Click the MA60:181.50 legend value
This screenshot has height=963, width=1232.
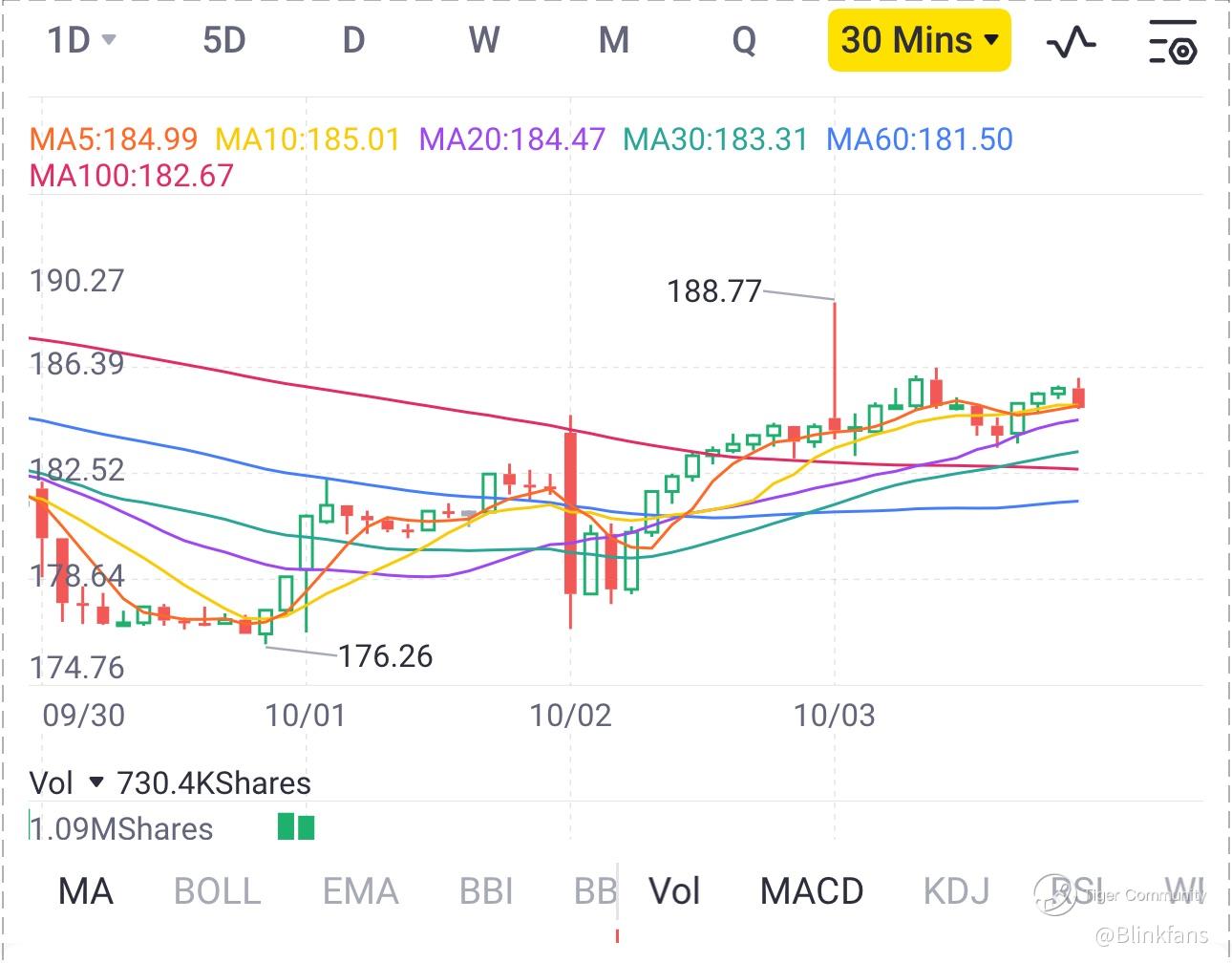[920, 139]
